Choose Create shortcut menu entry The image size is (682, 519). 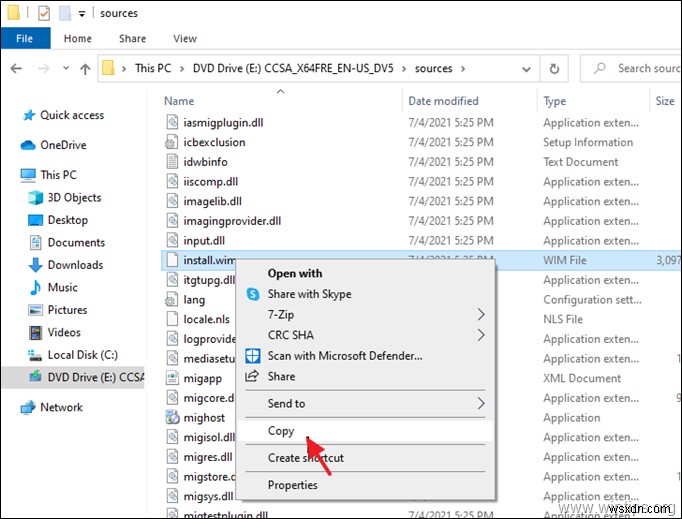coord(305,458)
